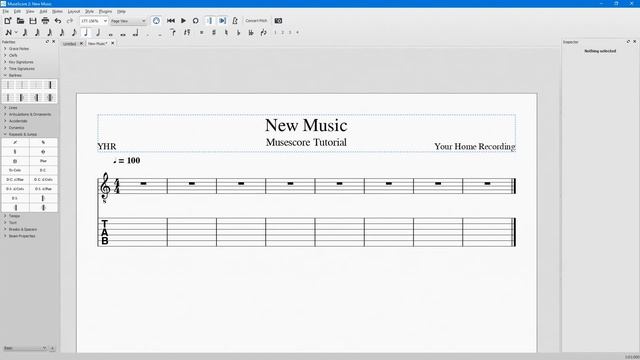Undo the last action
Image resolution: width=640 pixels, height=360 pixels.
click(58, 21)
